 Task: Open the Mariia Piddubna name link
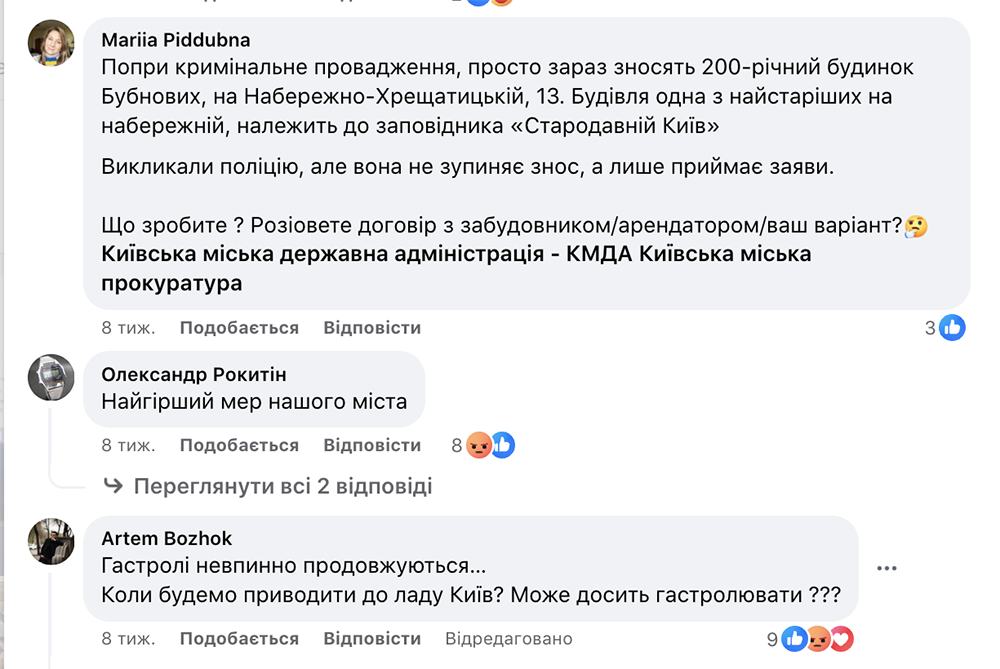176,40
